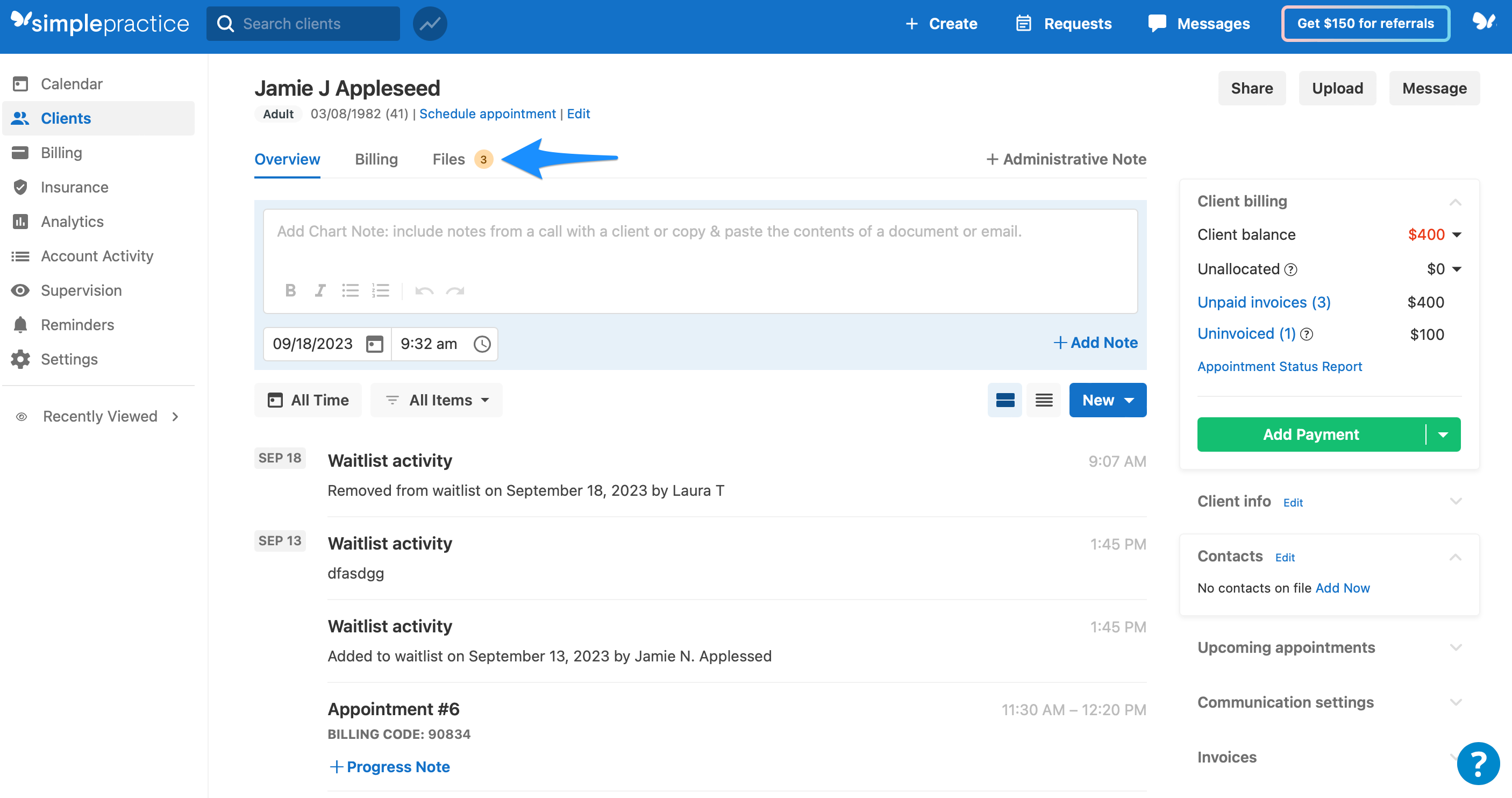The image size is (1512, 798).
Task: Toggle italic formatting in note editor
Action: 320,290
